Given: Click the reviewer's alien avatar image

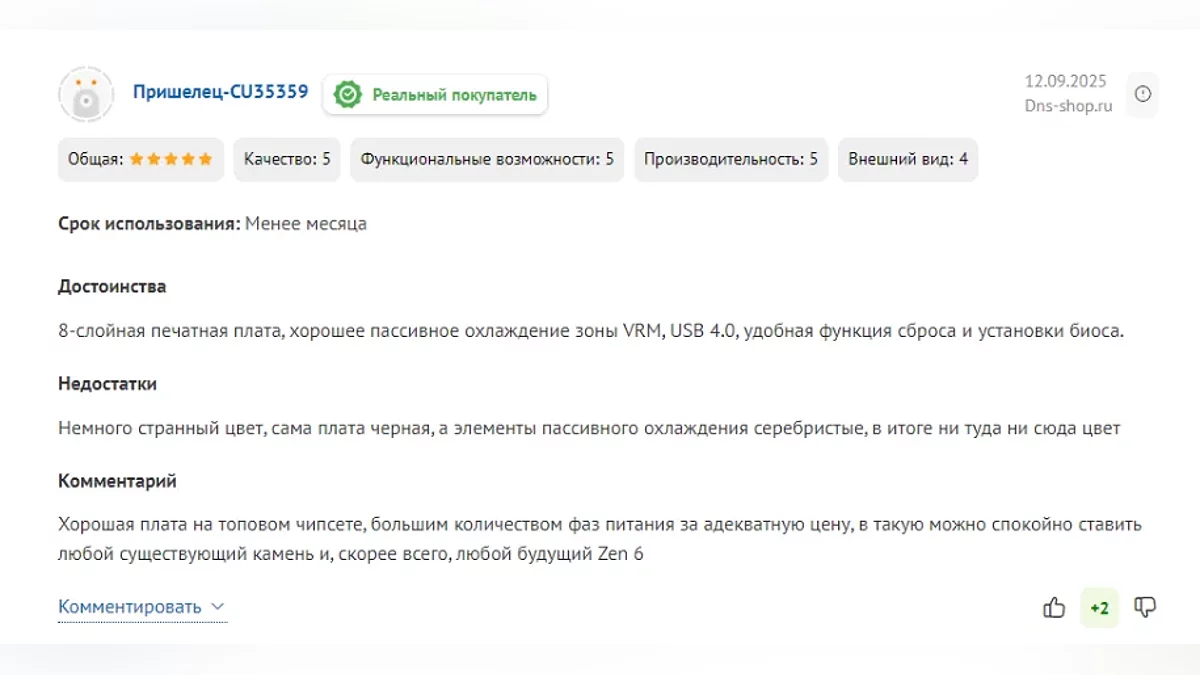Looking at the screenshot, I should 86,95.
